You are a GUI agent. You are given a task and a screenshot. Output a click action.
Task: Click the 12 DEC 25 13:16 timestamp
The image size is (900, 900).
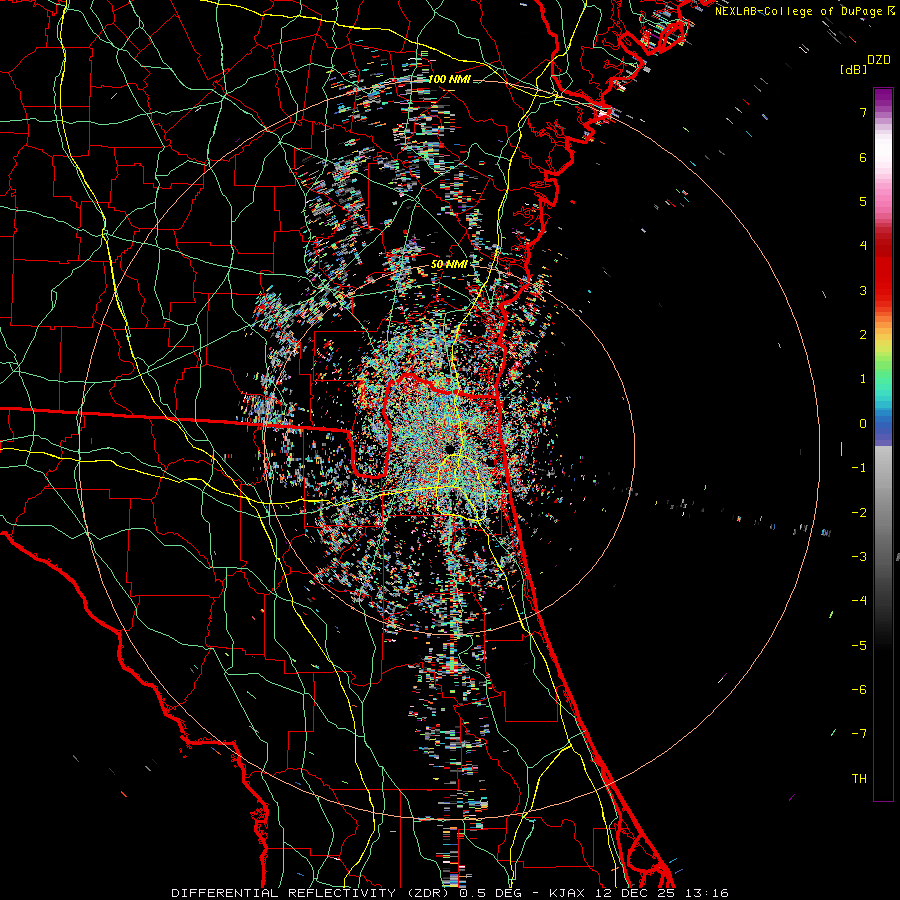click(x=662, y=893)
